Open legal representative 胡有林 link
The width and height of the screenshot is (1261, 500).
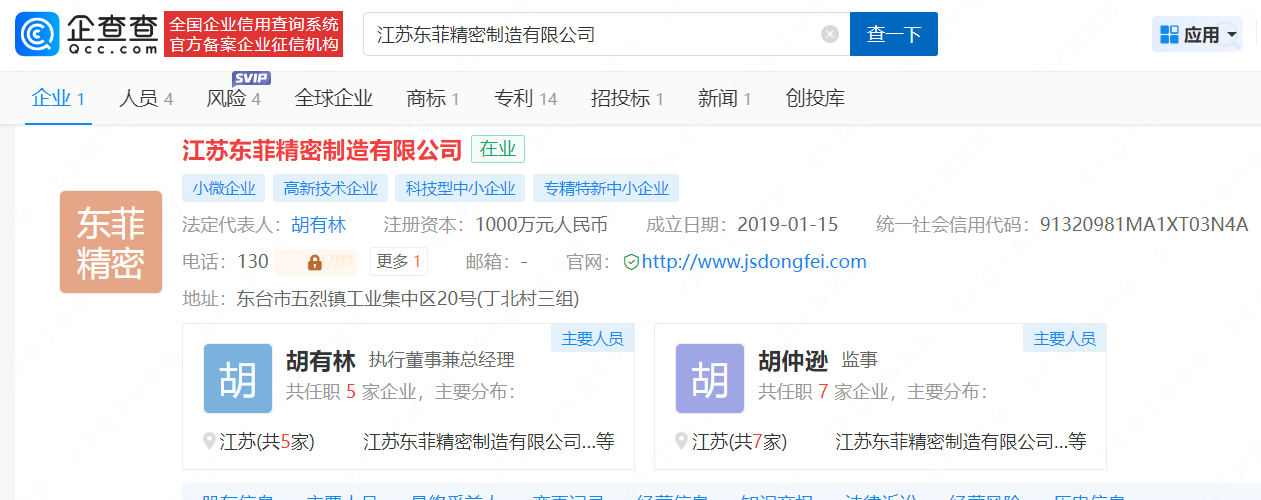click(318, 224)
